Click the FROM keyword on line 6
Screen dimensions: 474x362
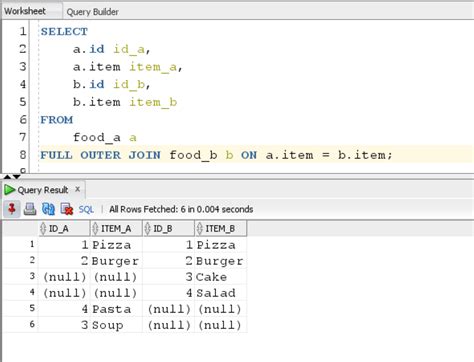point(56,120)
